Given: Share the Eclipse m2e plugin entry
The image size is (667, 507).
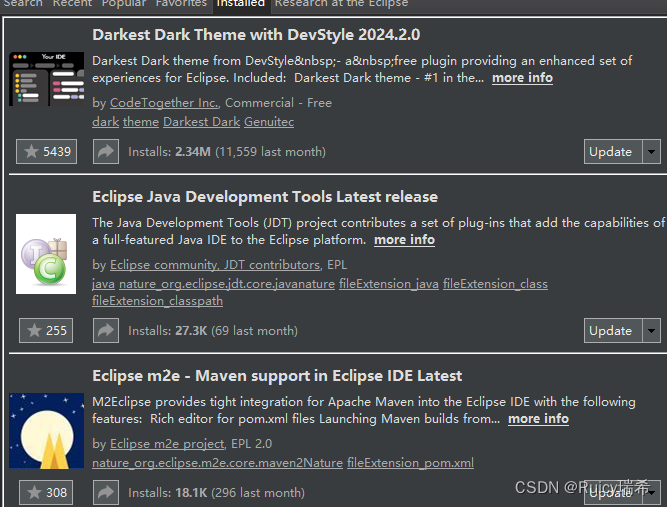Looking at the screenshot, I should click(x=106, y=493).
